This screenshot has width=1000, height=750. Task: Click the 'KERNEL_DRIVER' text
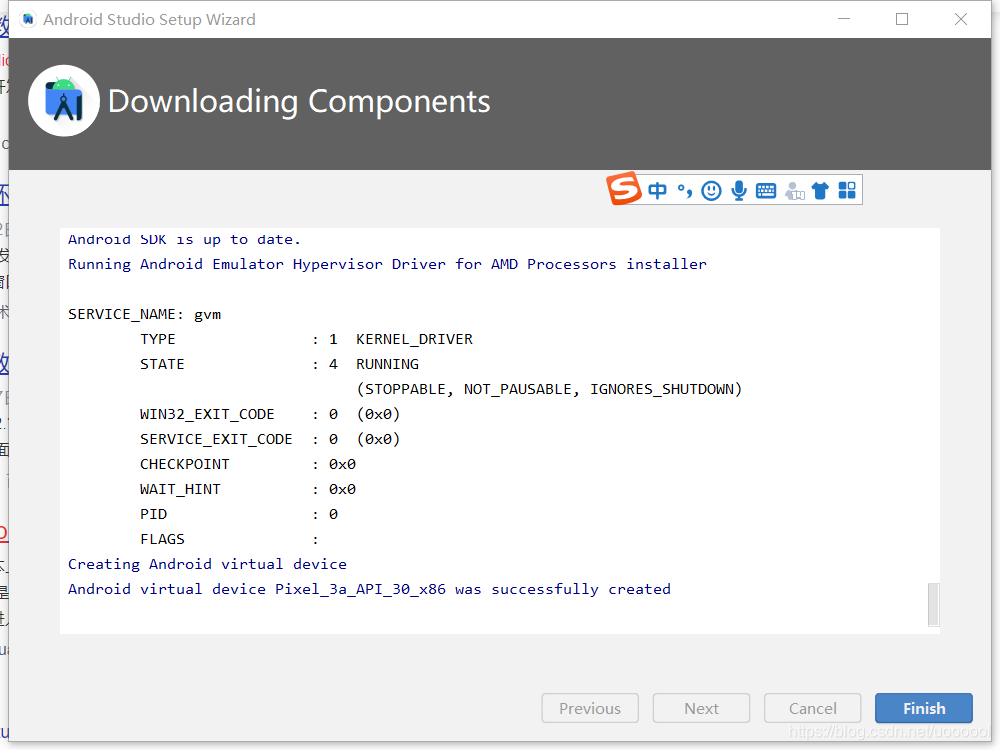tap(414, 339)
